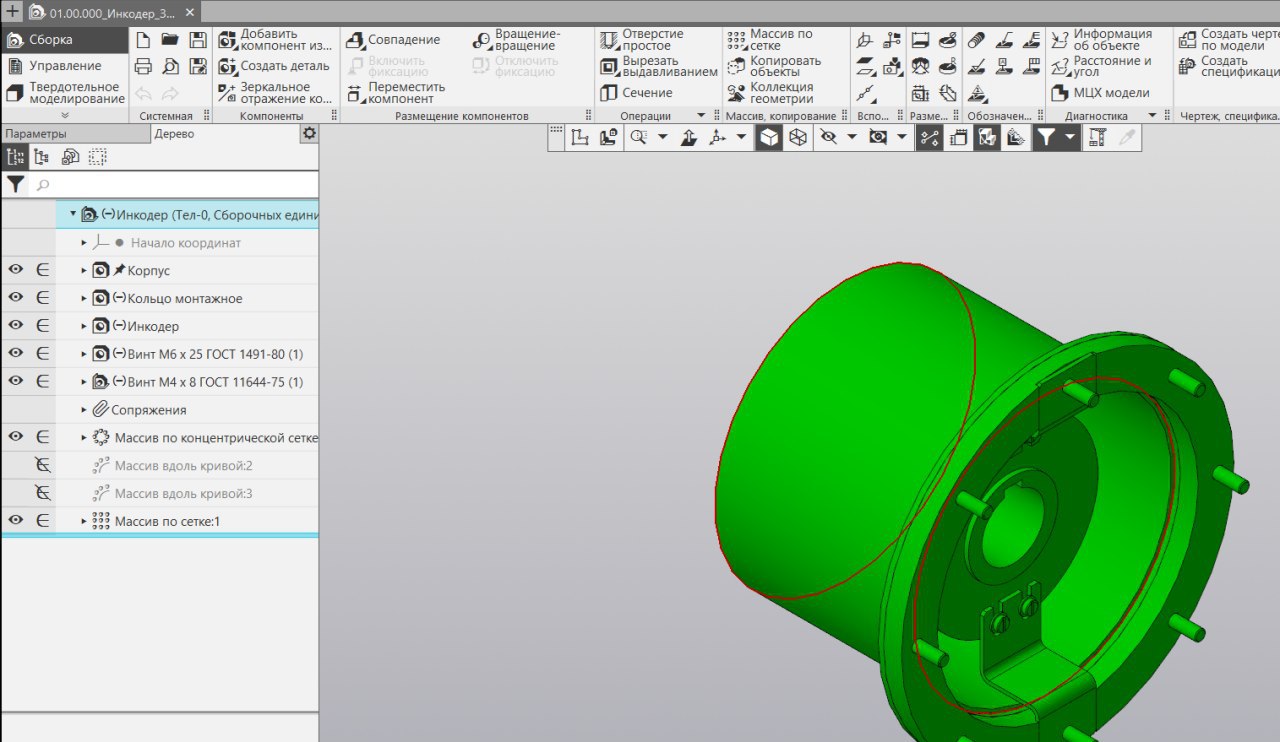This screenshot has width=1280, height=742.
Task: Create a new document with the blank page icon
Action: pos(143,40)
